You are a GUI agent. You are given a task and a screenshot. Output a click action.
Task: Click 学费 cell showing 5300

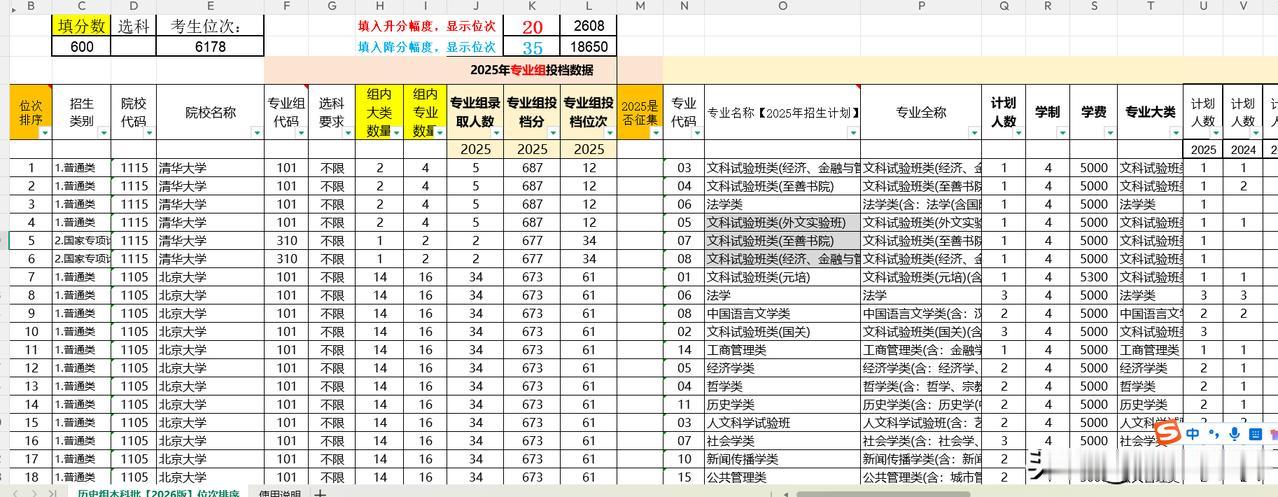(1094, 277)
